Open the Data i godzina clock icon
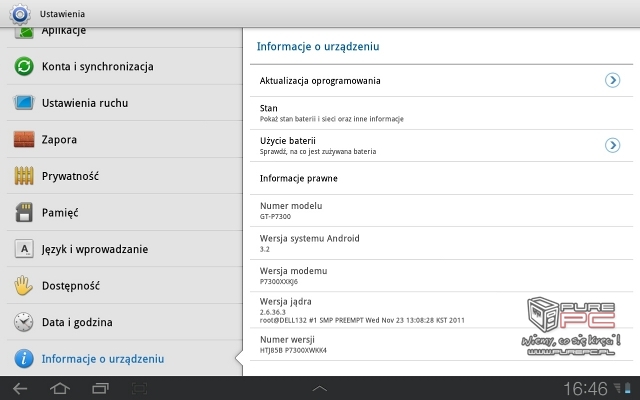640x400 pixels. pyautogui.click(x=24, y=322)
